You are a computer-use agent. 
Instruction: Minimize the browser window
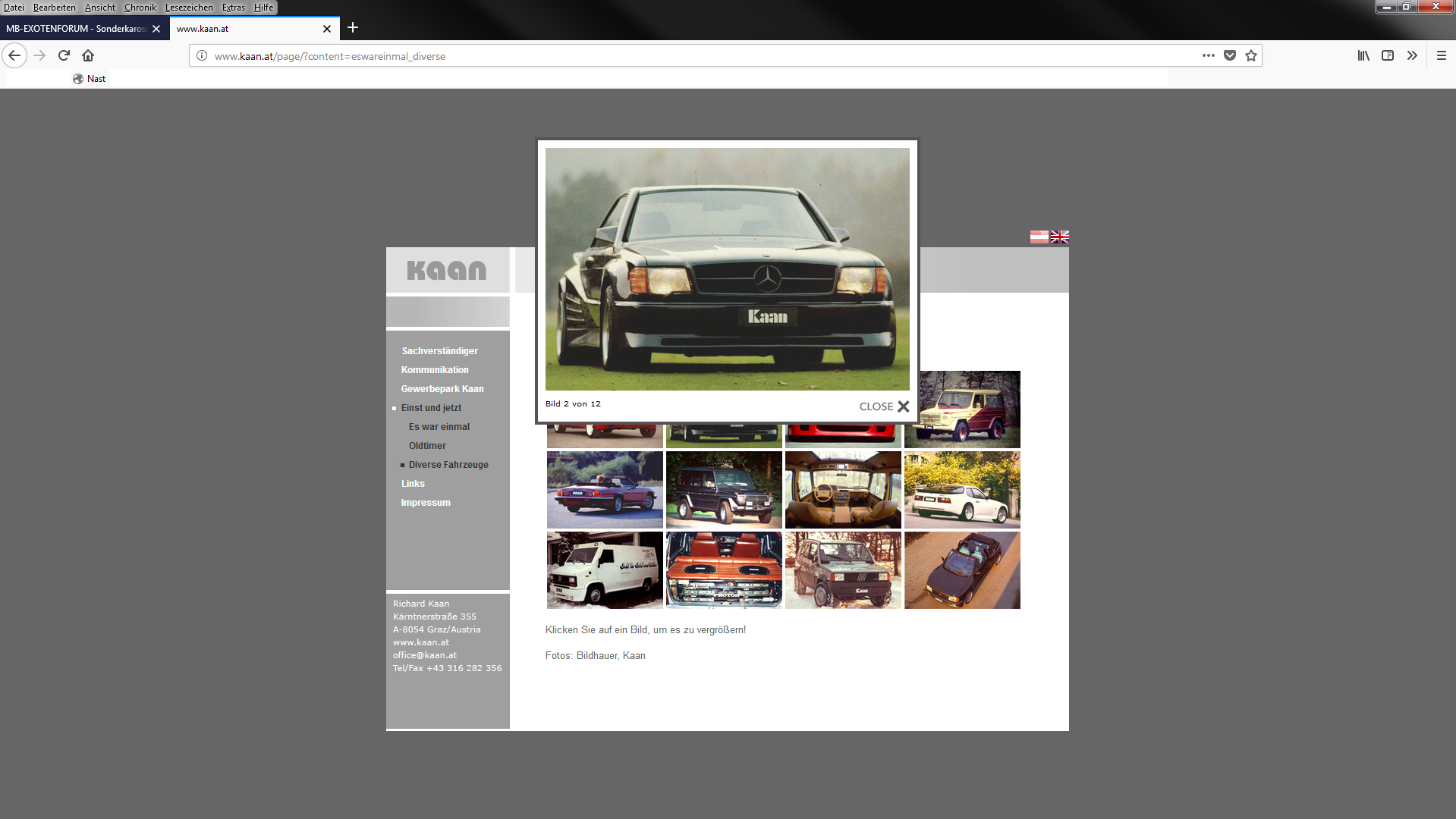(1386, 7)
